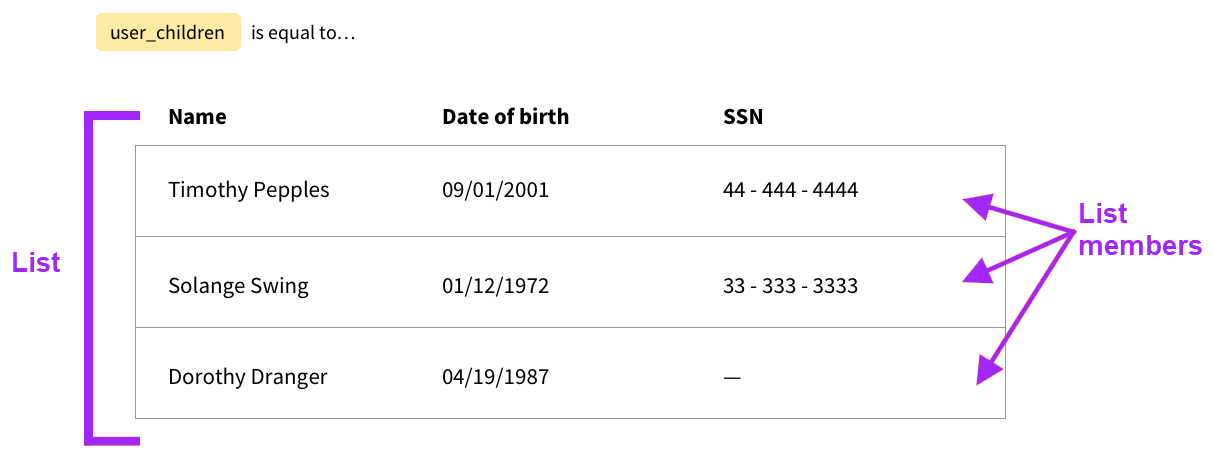
Task: Click the birth date 01/12/1972
Action: [x=495, y=287]
